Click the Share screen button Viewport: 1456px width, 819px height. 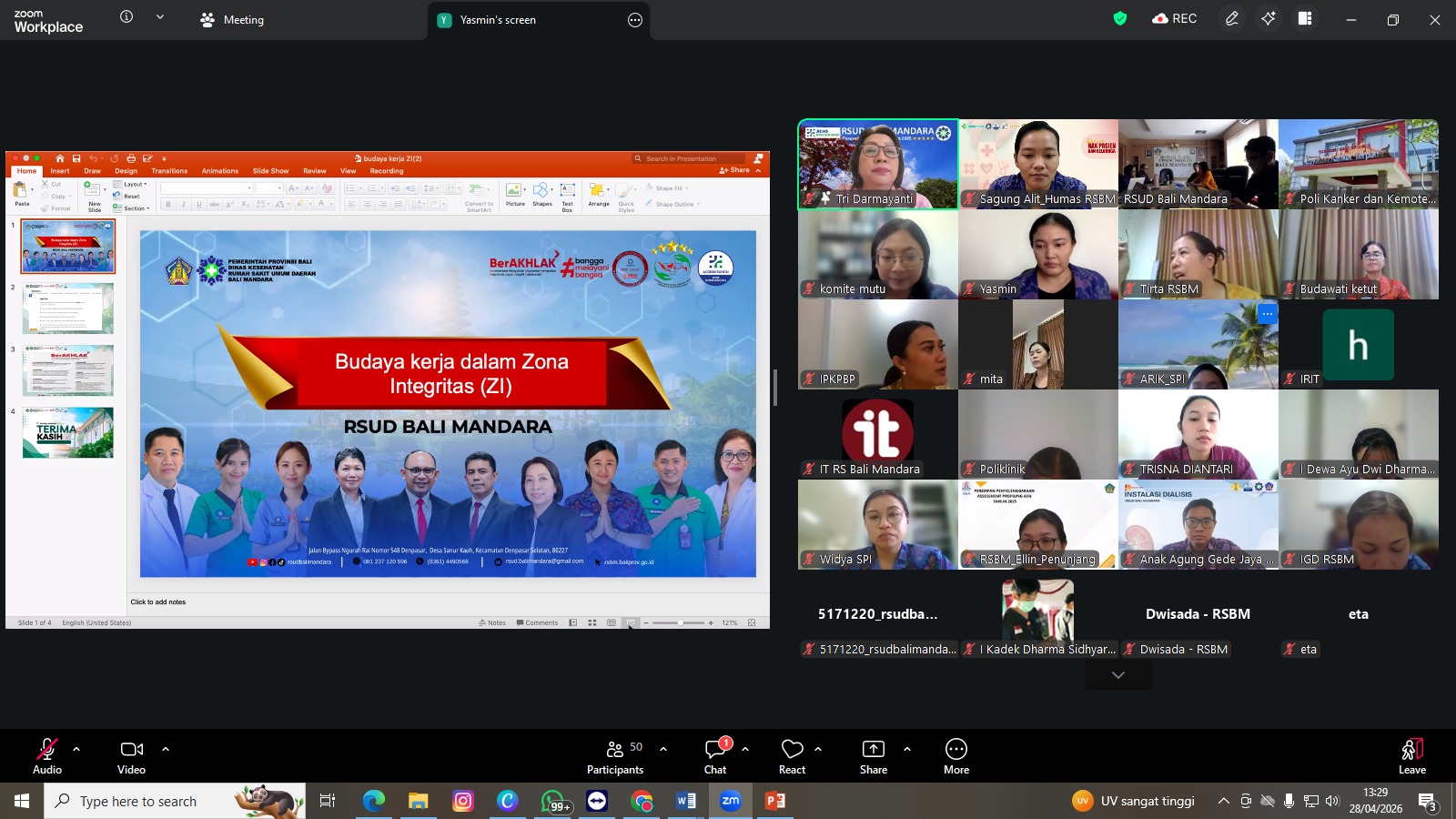[874, 756]
